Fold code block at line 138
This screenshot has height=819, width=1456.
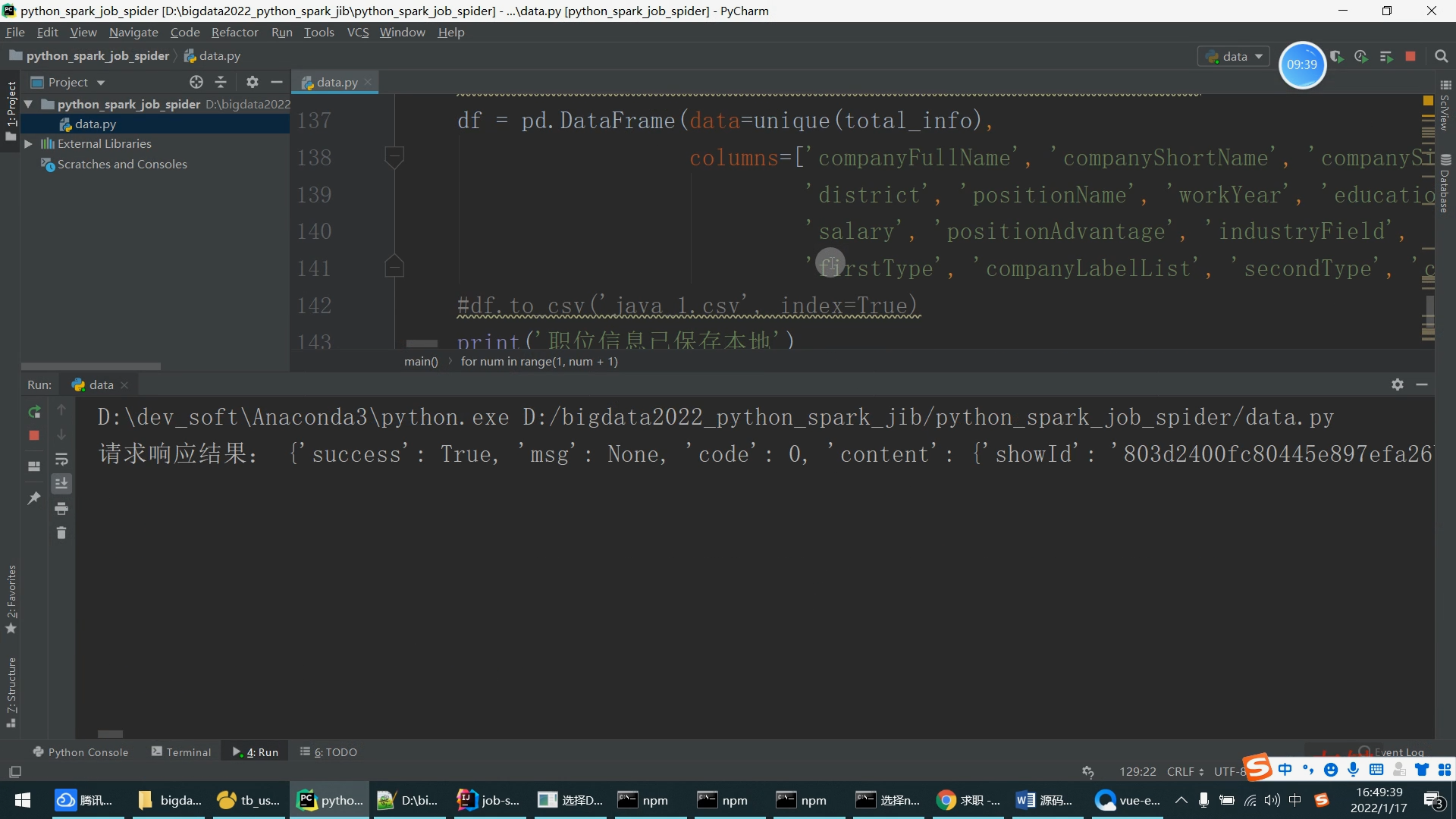point(394,157)
